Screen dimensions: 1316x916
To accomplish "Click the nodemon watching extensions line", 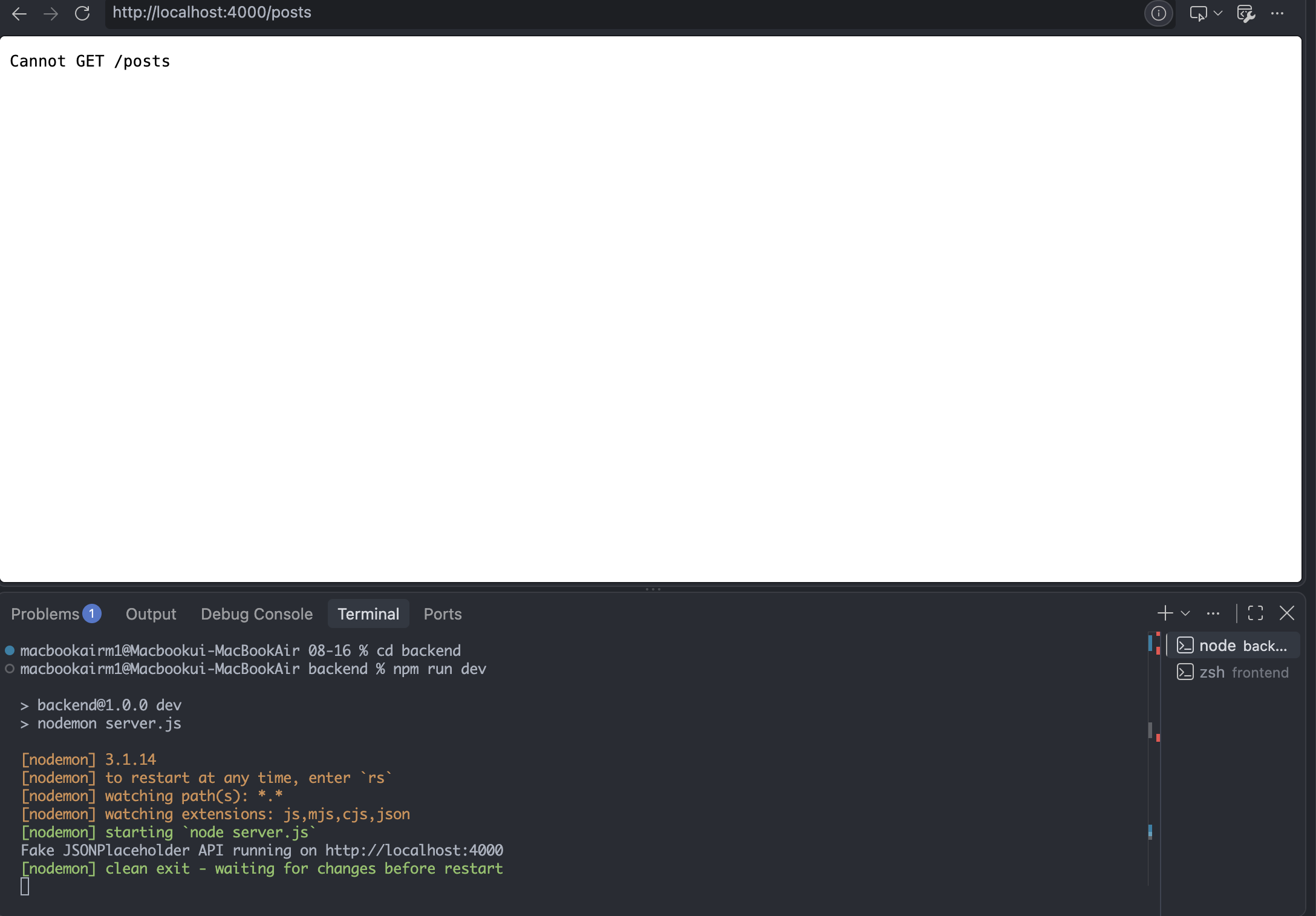I will pyautogui.click(x=215, y=814).
